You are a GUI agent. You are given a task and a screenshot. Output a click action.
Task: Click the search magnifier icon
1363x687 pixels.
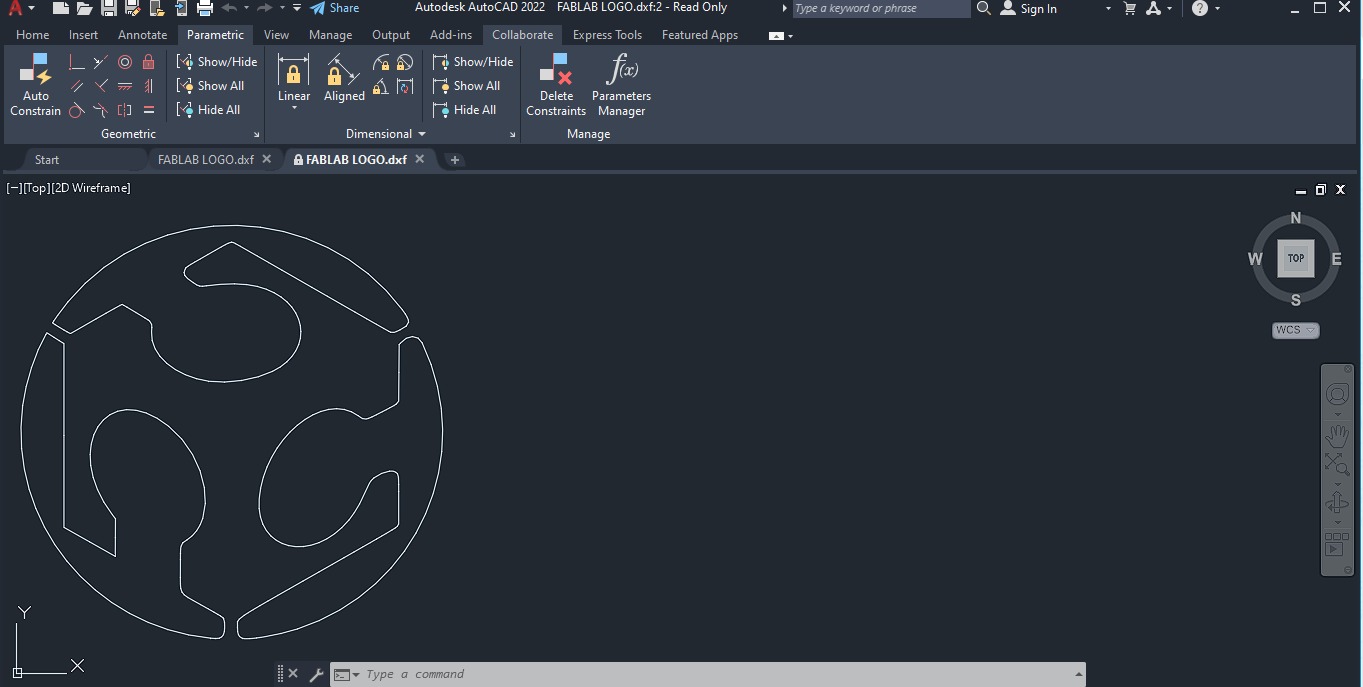tap(983, 8)
